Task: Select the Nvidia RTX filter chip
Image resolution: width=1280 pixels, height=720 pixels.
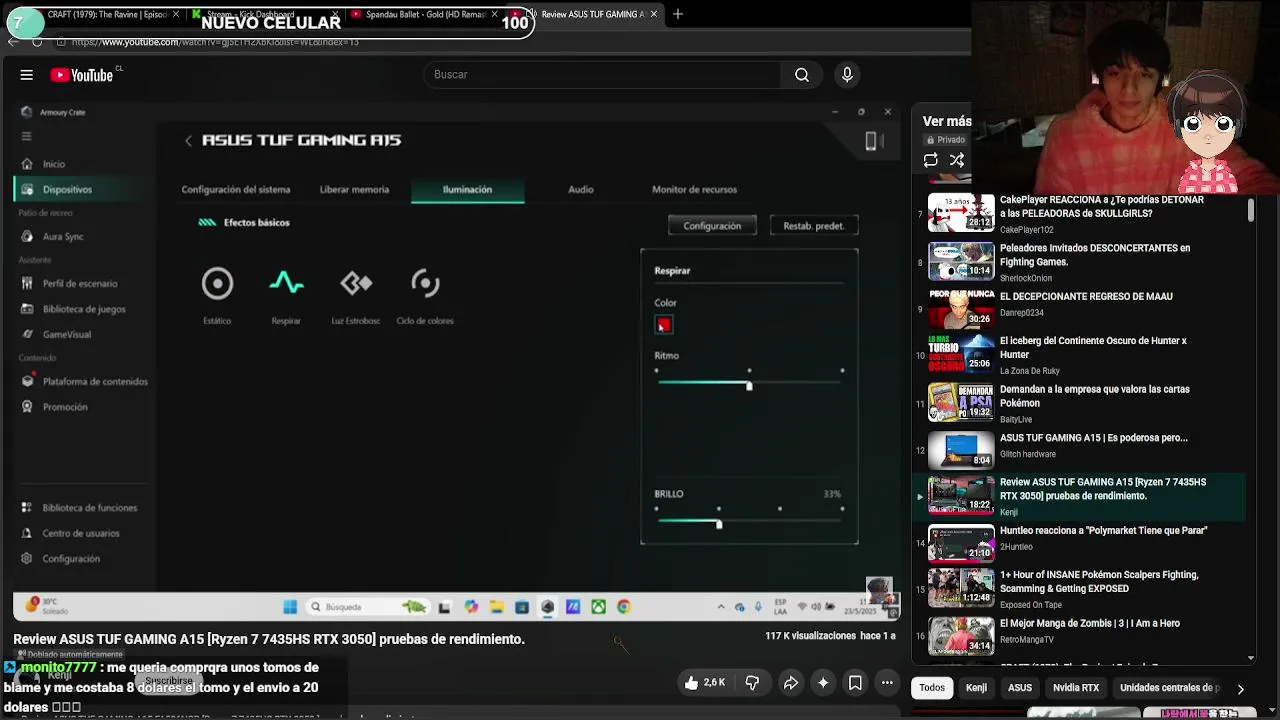Action: [x=1076, y=688]
